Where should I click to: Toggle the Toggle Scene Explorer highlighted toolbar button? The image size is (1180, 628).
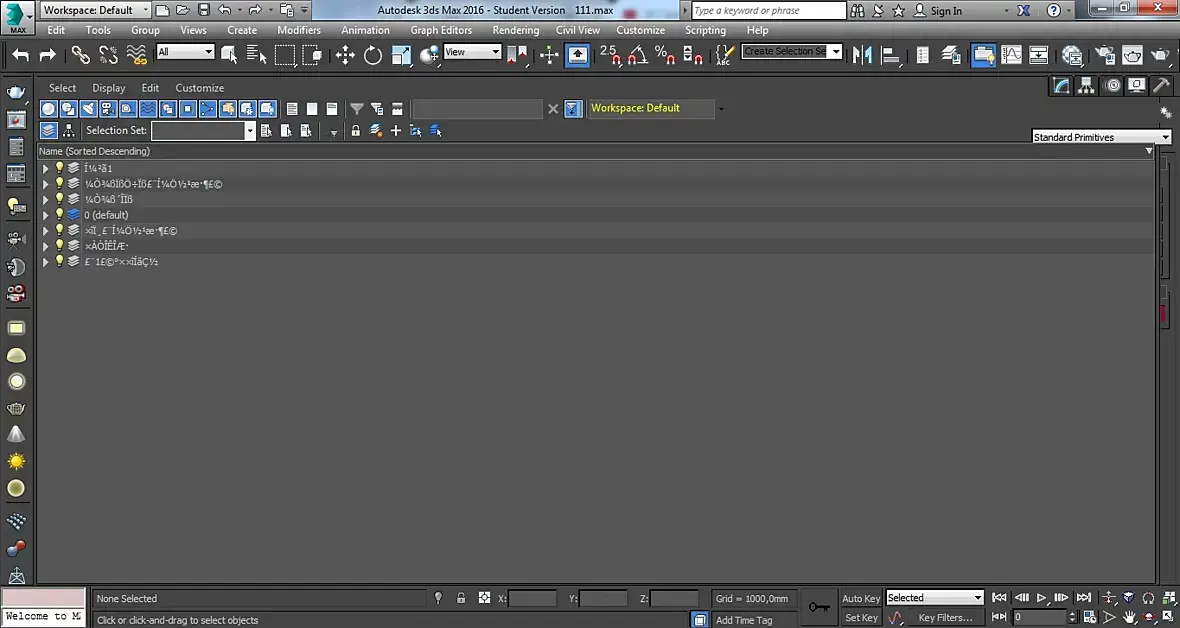(983, 55)
